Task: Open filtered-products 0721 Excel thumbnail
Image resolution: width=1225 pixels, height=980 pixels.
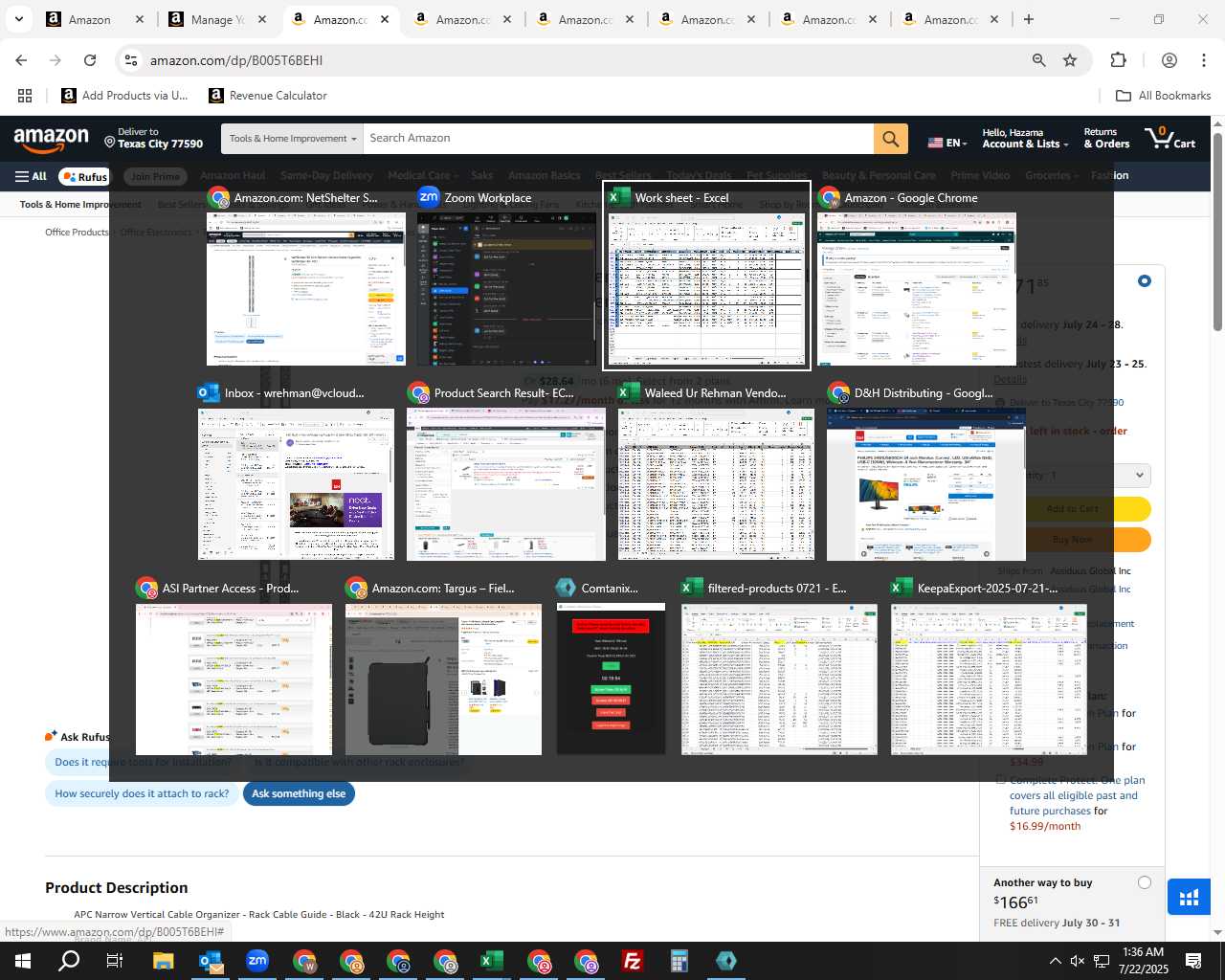Action: (x=779, y=666)
